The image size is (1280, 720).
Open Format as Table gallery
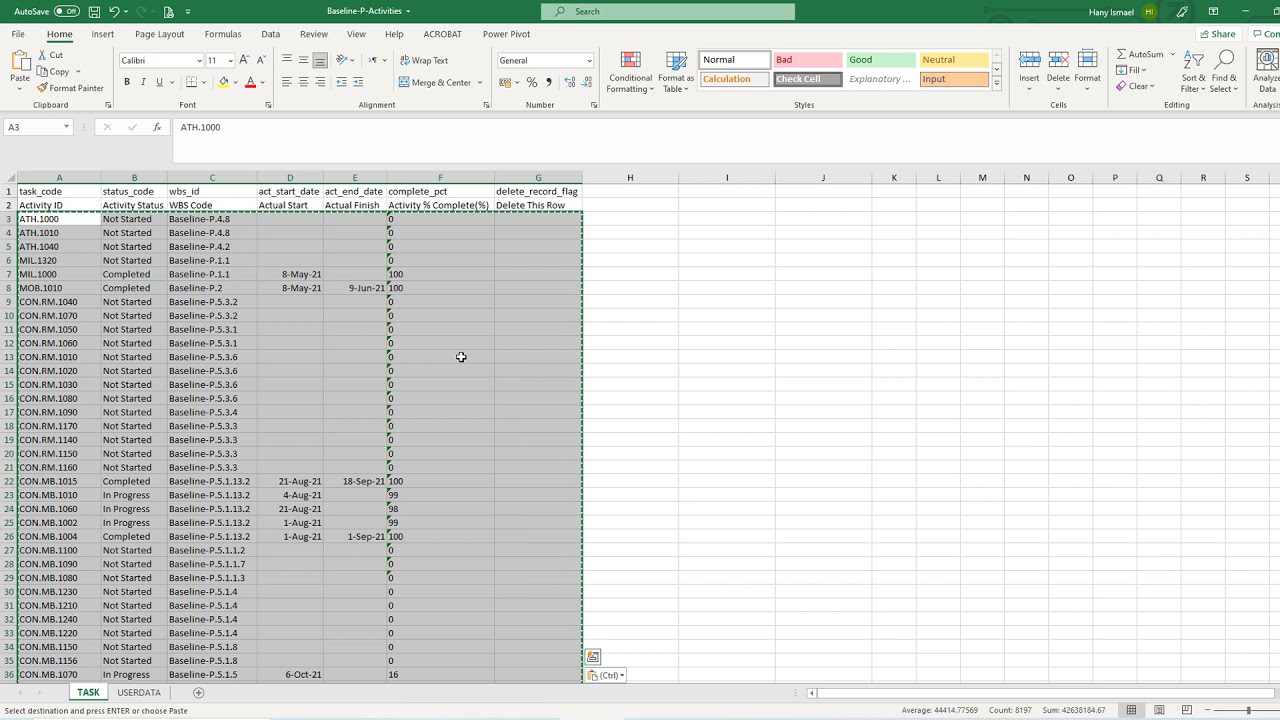tap(676, 72)
